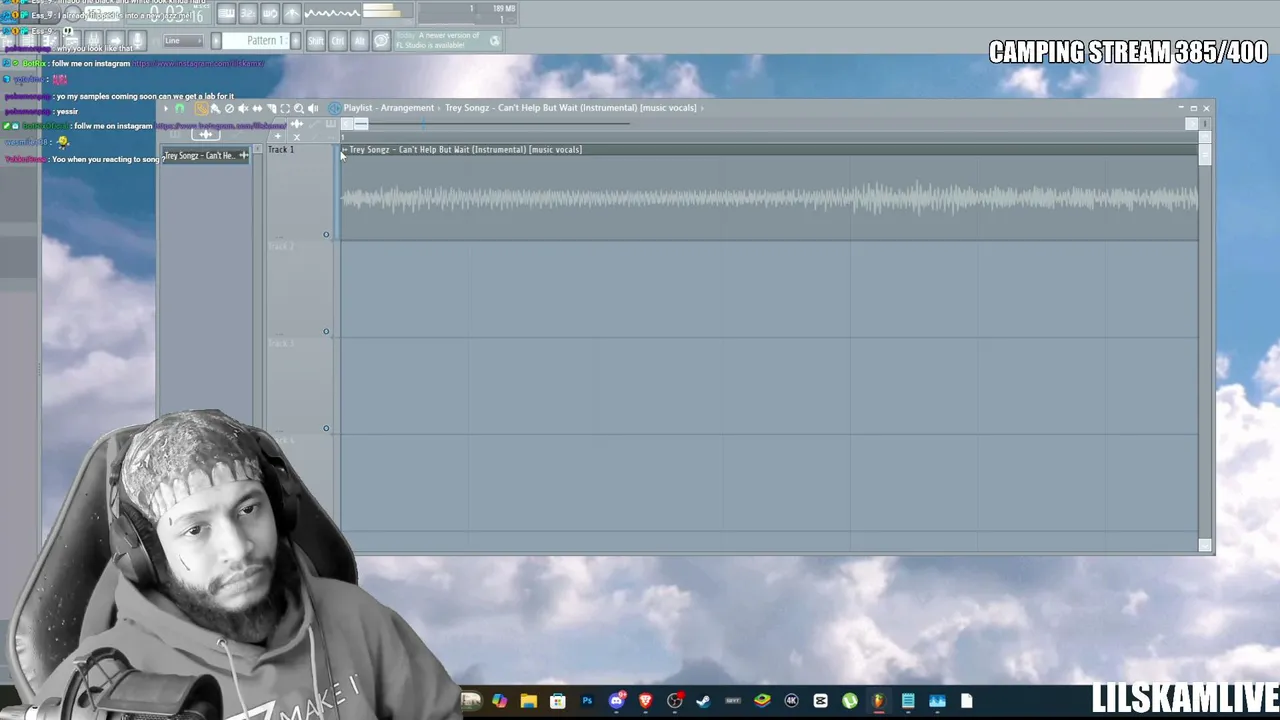
Task: Select the Slip tool in Playlist toolbar
Action: tap(257, 108)
